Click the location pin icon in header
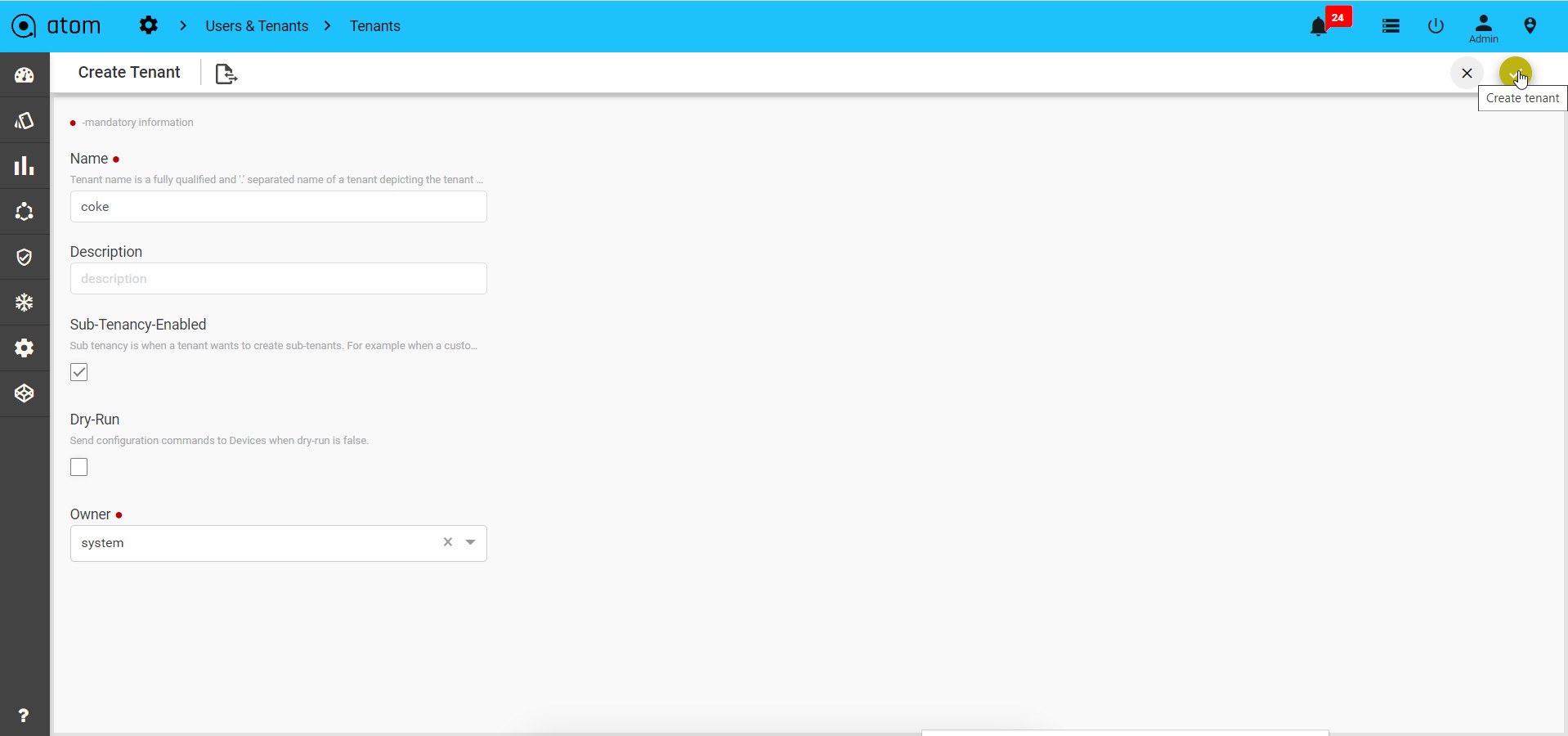 pos(1530,26)
